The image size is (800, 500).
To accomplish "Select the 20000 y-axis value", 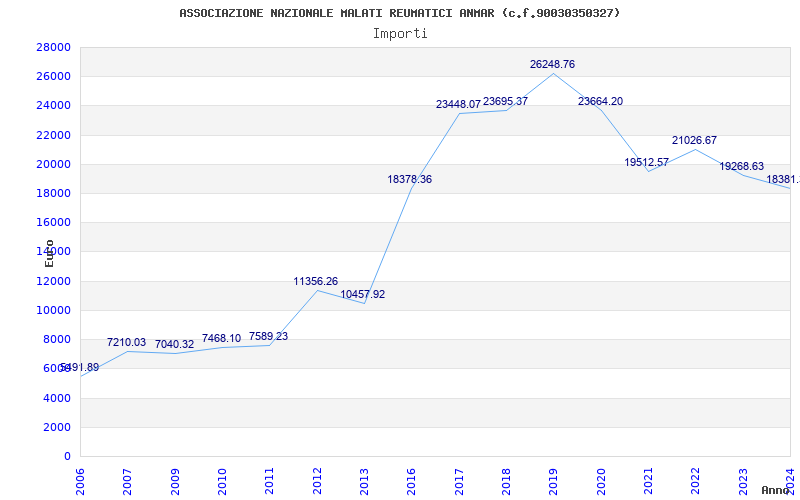I will click(54, 164).
